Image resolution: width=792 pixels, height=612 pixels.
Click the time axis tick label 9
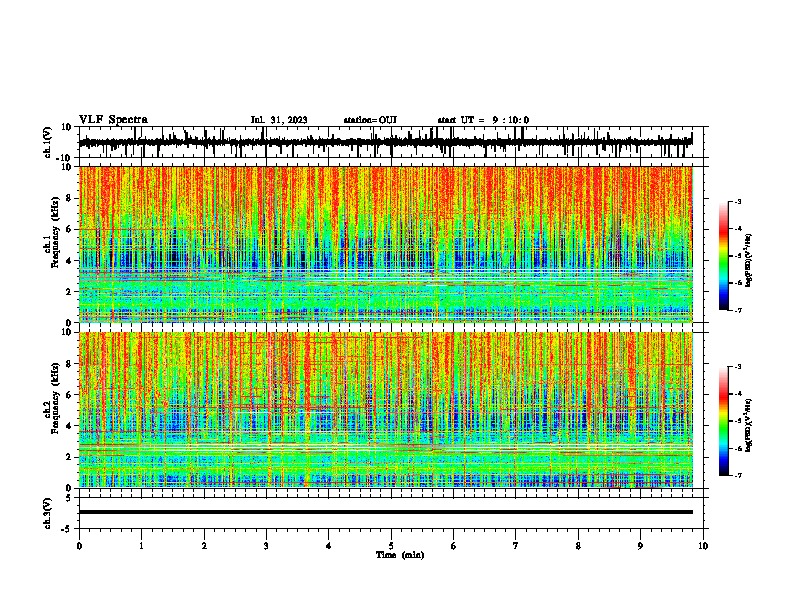click(x=640, y=546)
